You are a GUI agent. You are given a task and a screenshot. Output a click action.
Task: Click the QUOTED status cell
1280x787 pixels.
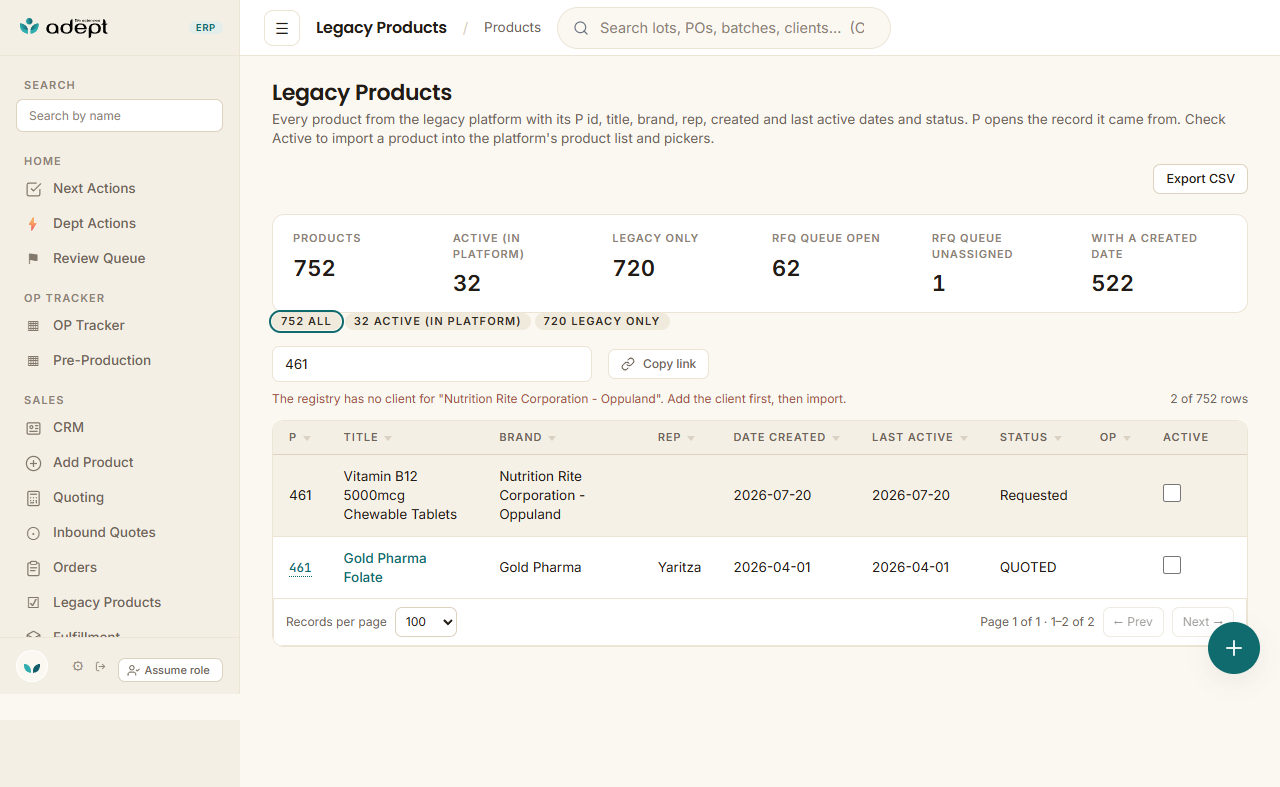click(x=1028, y=568)
